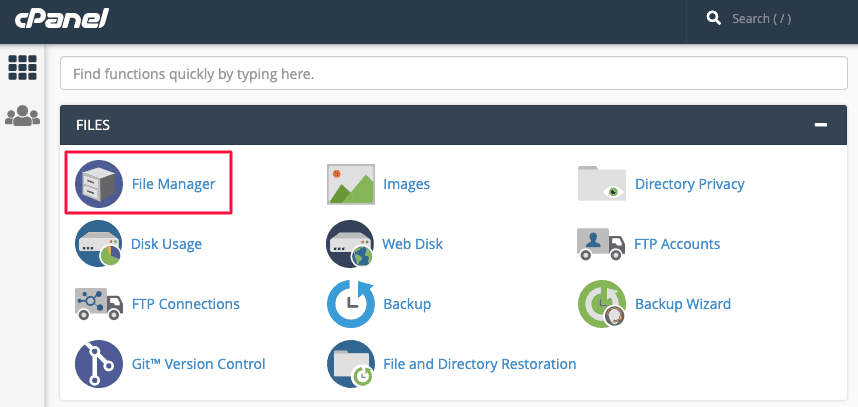
Task: Click the FILES section header
Action: pos(454,125)
